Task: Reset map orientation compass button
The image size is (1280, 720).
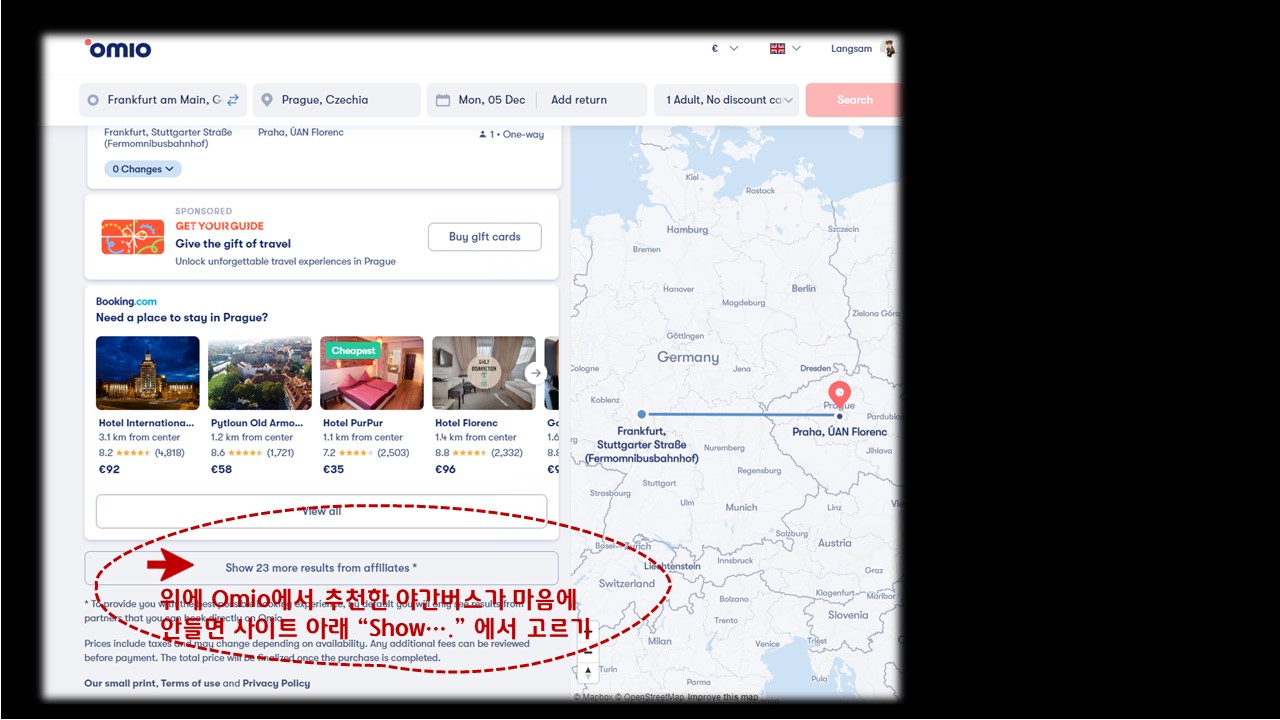Action: click(588, 672)
